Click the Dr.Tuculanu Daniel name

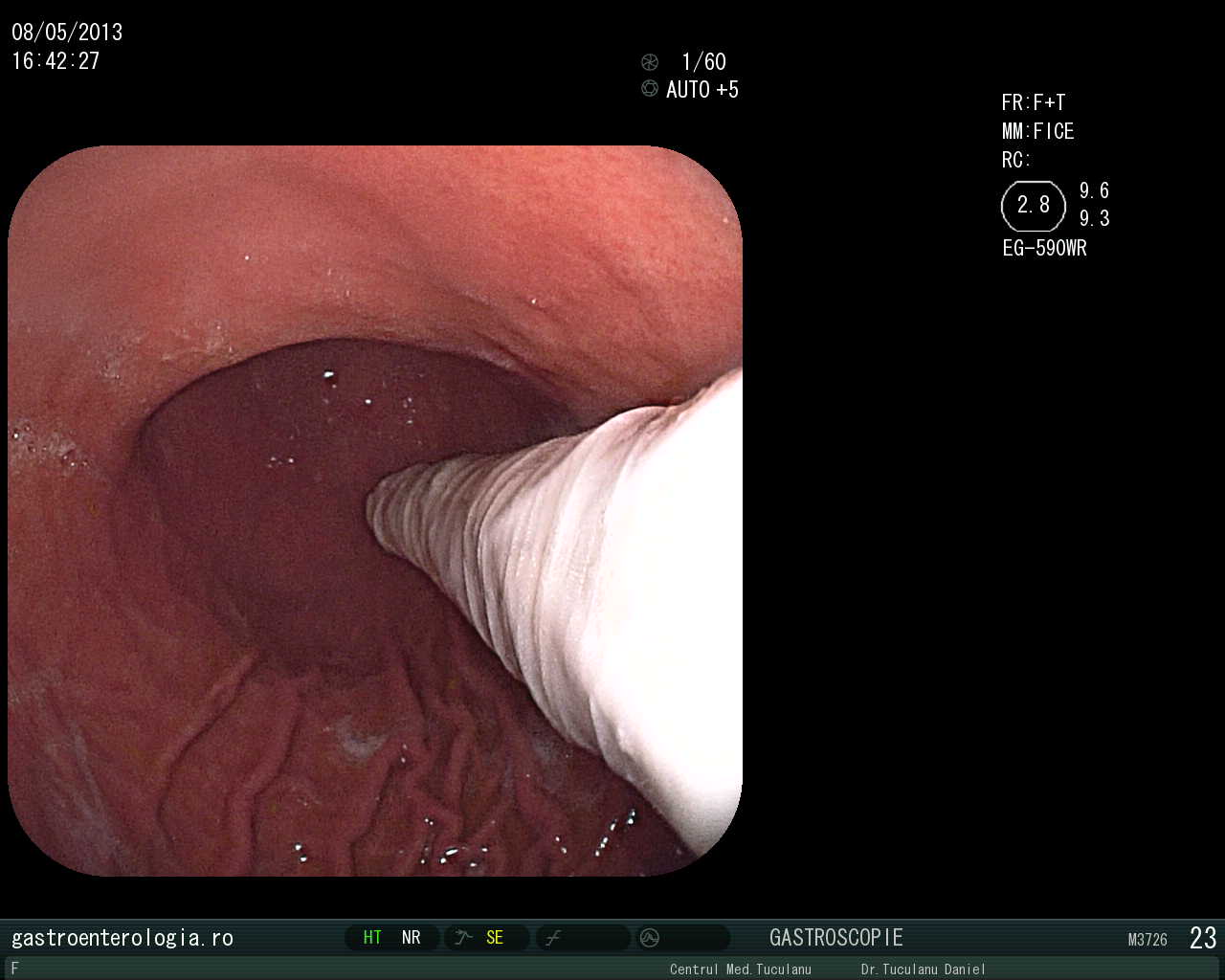[923, 969]
